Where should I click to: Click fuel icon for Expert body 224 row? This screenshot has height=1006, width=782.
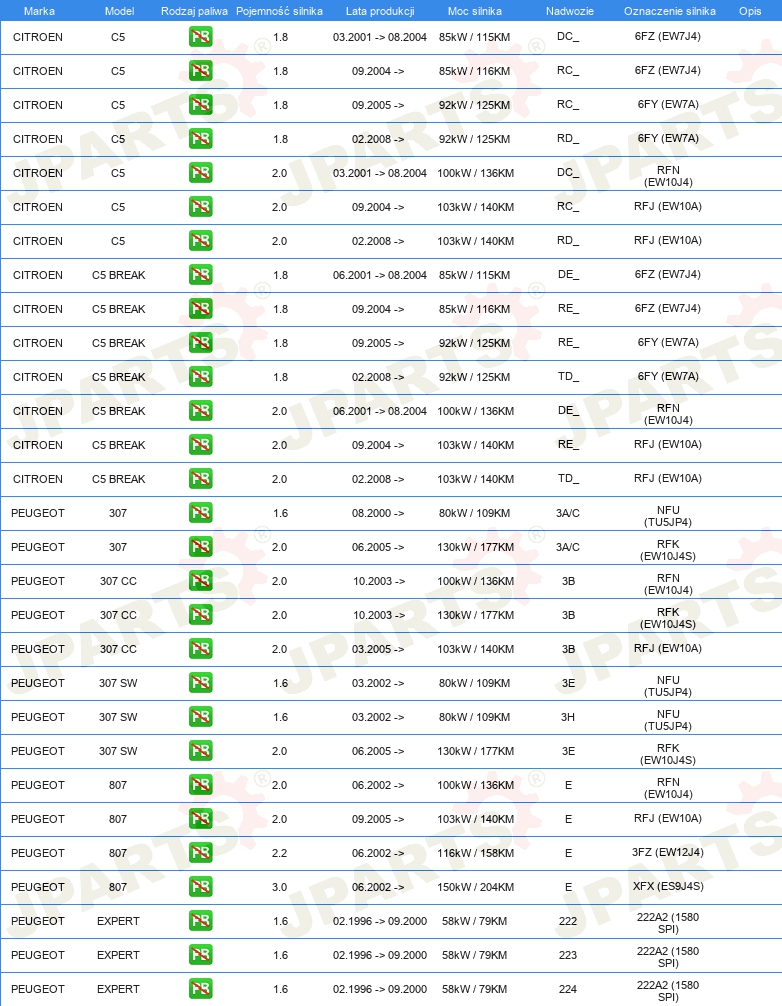coord(201,989)
